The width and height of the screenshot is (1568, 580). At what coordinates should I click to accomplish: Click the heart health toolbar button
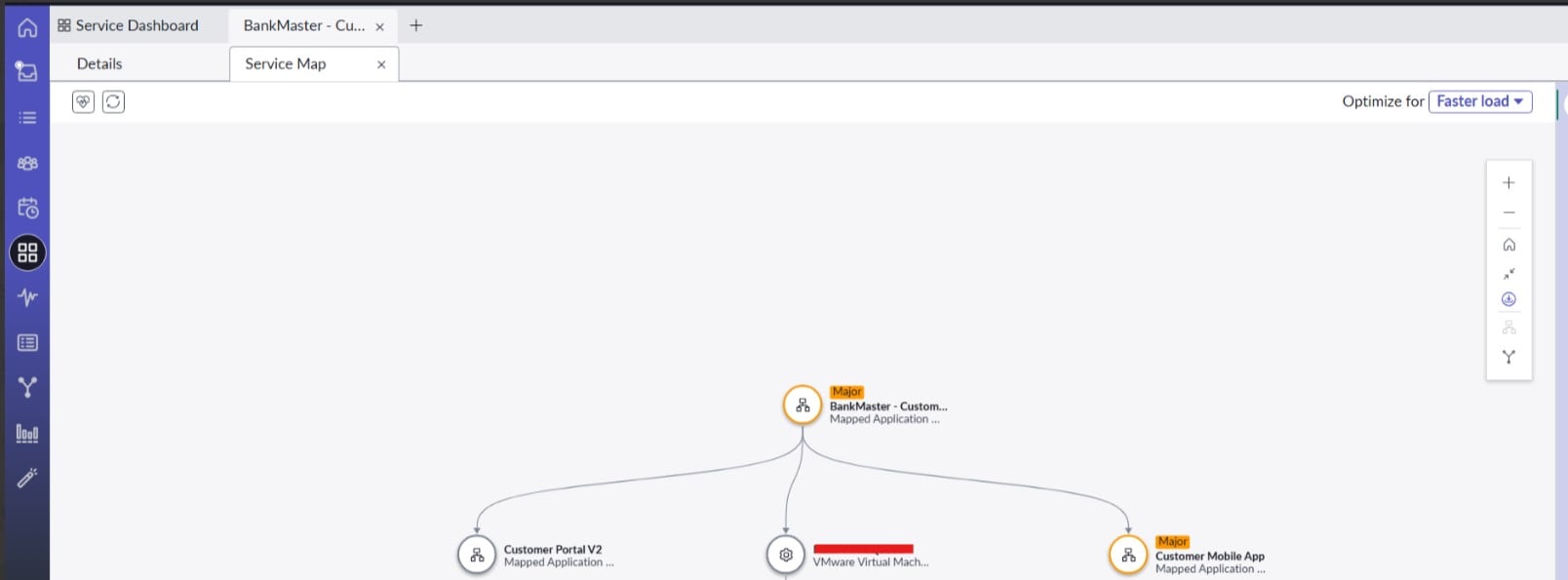click(83, 101)
